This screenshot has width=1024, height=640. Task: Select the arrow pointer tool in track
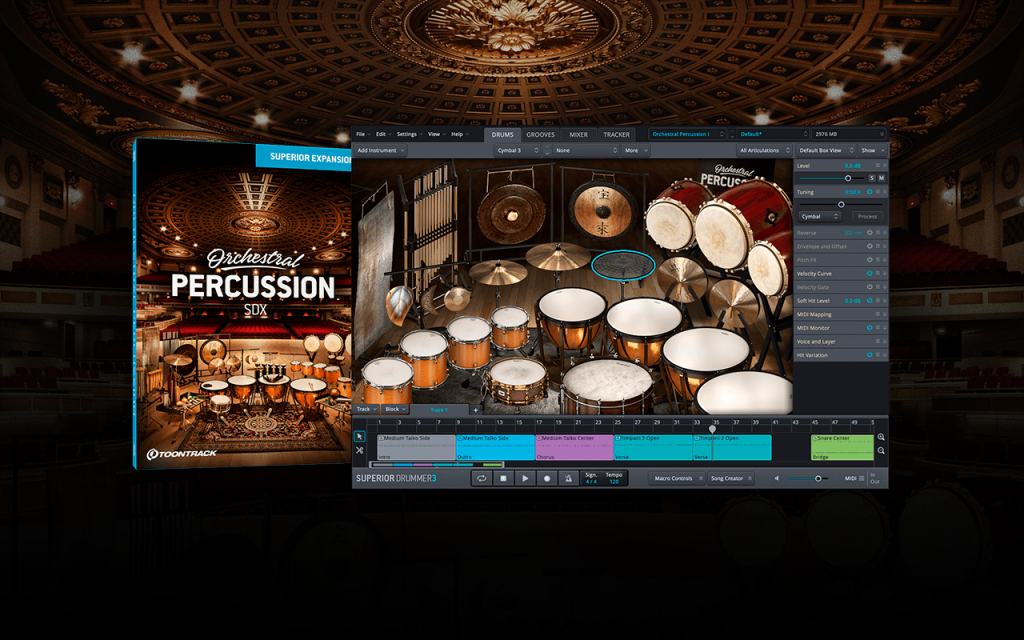359,437
